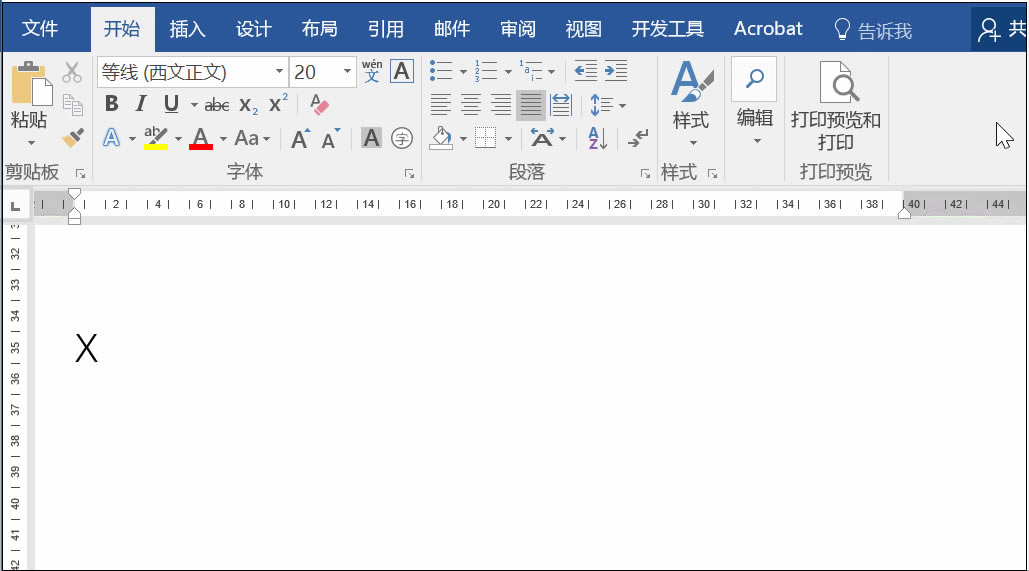Click the numbered list icon

coord(486,70)
